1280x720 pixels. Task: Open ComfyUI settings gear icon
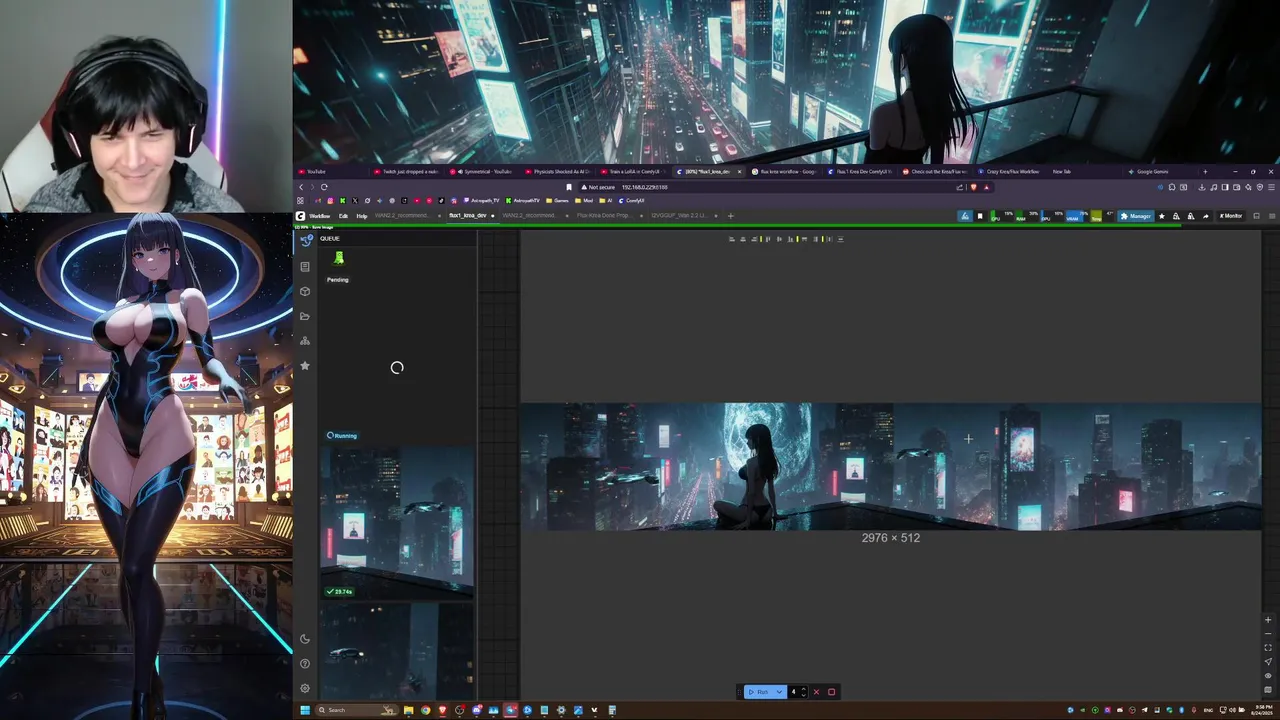pyautogui.click(x=305, y=688)
